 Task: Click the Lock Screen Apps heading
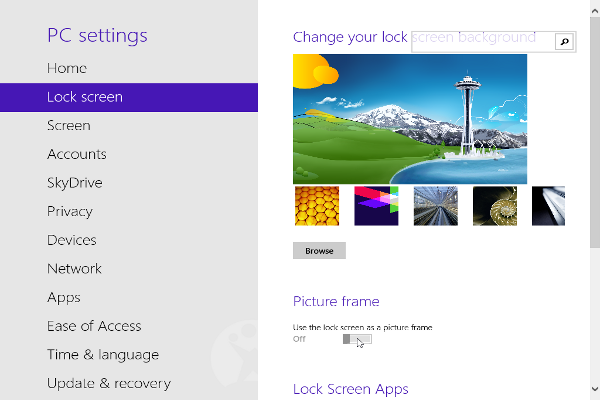[x=351, y=389]
